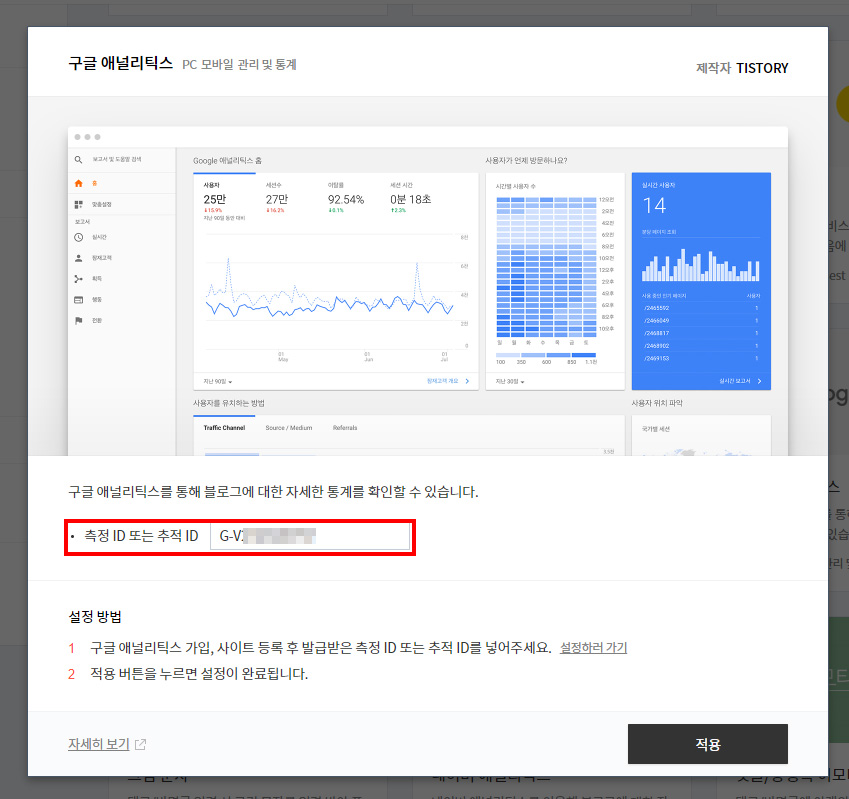Click the 지난 30일 dropdown in the preview
Screen dimensions: 849x799
(510, 382)
